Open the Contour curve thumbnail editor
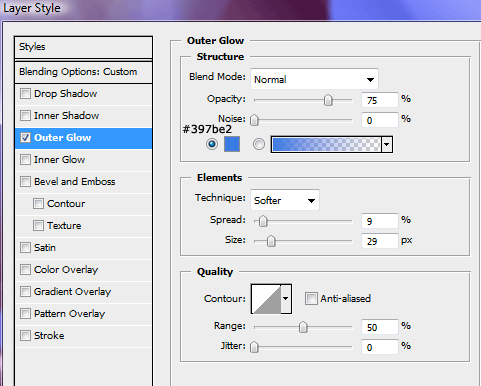Viewport: 481px width, 386px height. (x=266, y=299)
